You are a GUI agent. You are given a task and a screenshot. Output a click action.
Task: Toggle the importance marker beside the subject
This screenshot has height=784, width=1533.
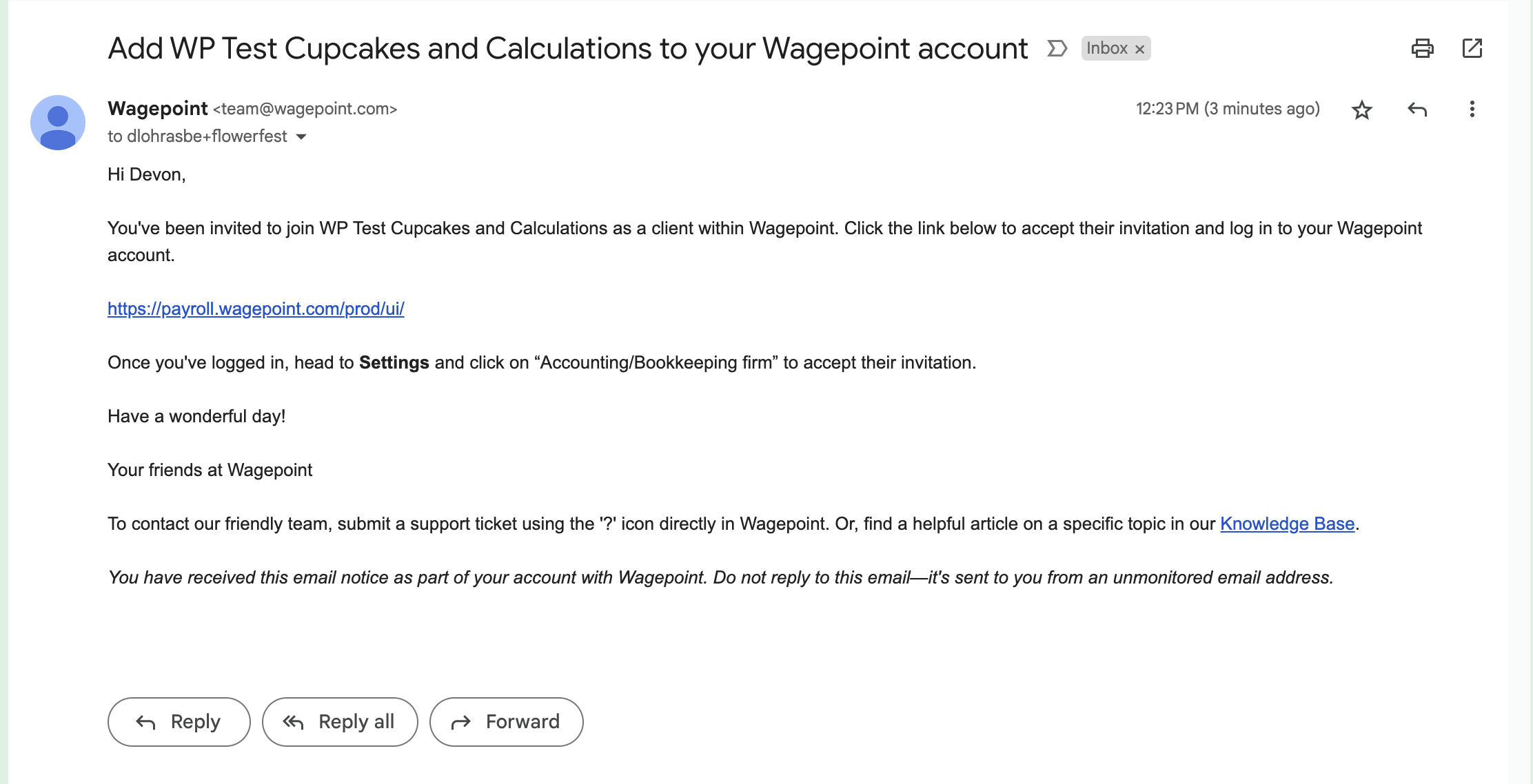click(x=1057, y=48)
